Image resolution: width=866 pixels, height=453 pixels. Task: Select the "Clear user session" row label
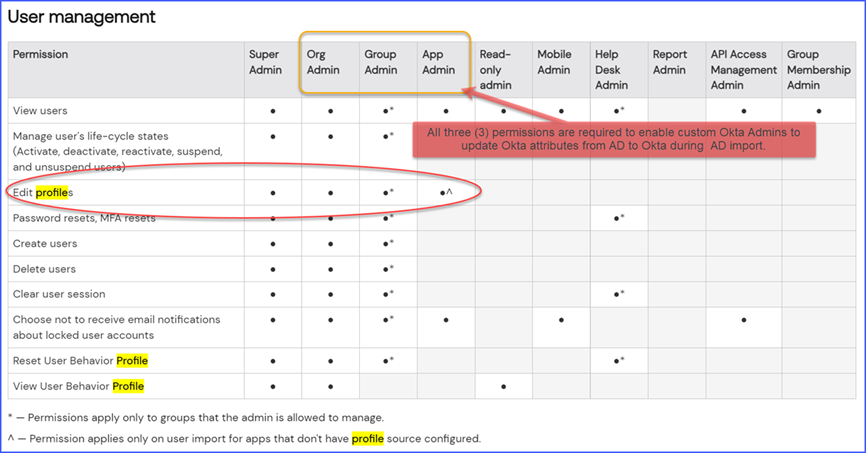click(x=59, y=294)
